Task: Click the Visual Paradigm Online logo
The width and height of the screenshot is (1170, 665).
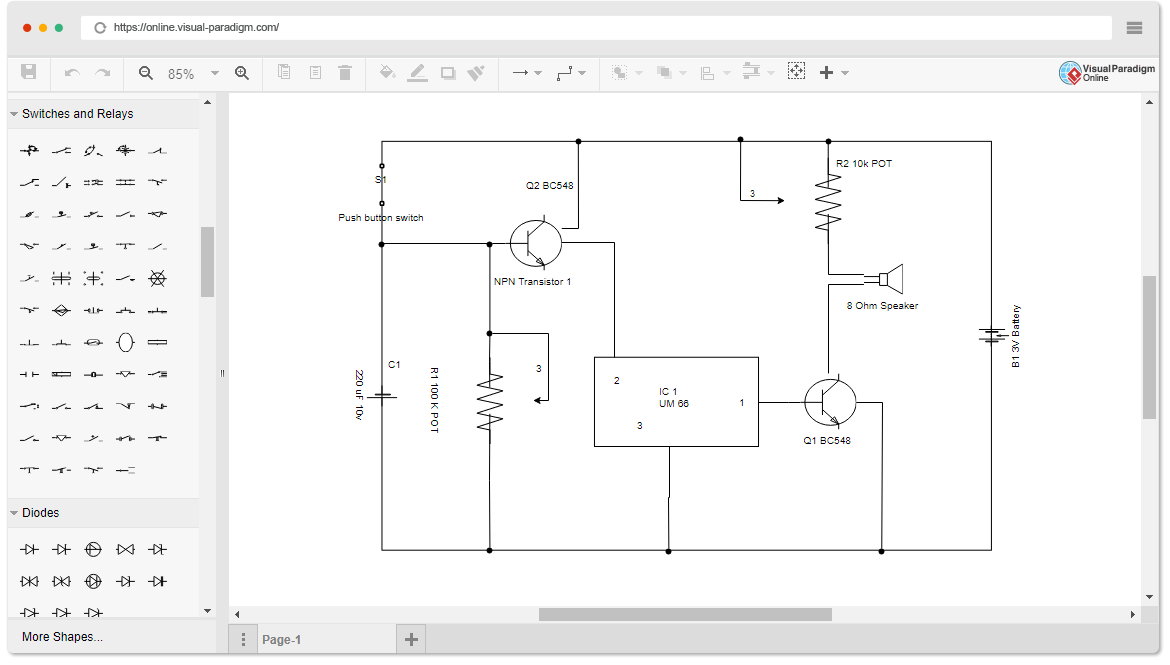Action: pyautogui.click(x=1105, y=72)
